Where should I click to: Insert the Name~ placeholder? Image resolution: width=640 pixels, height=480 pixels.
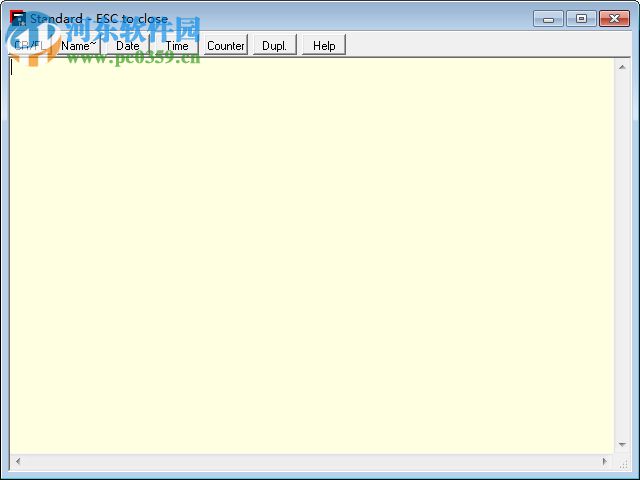click(79, 45)
